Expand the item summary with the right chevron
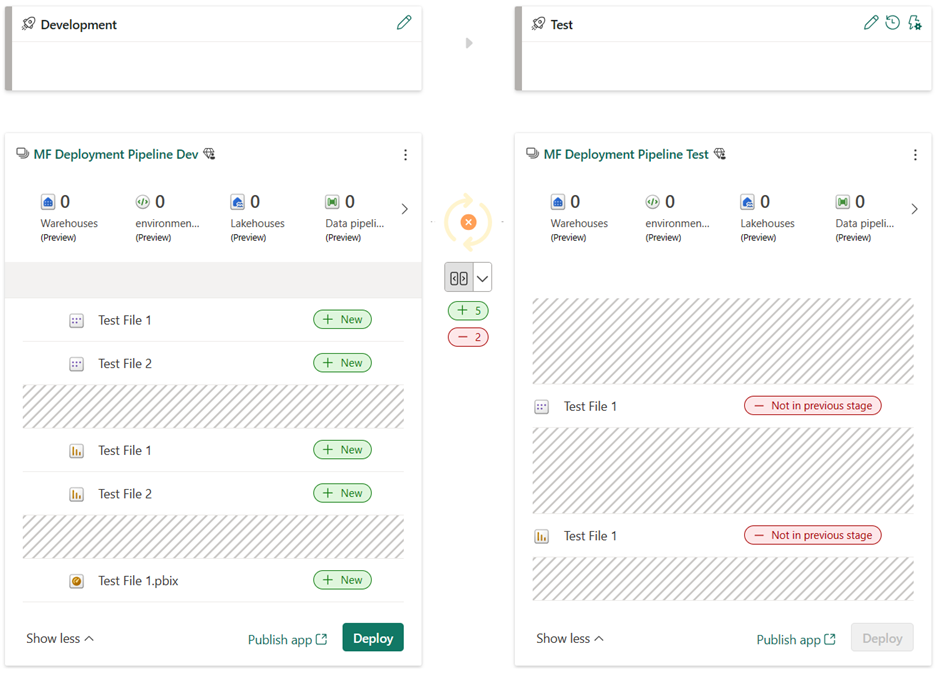Screen dimensions: 940x677 click(404, 208)
